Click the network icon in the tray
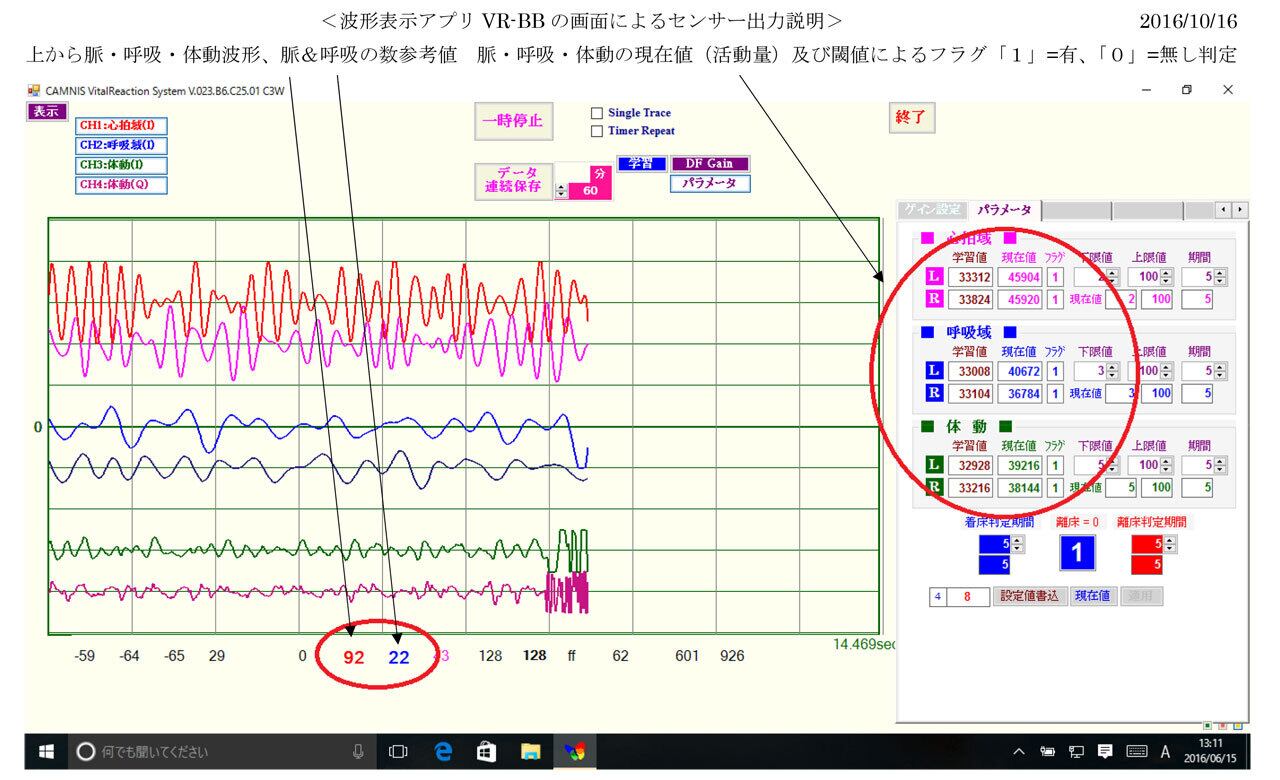This screenshot has width=1280, height=780. pos(1076,752)
